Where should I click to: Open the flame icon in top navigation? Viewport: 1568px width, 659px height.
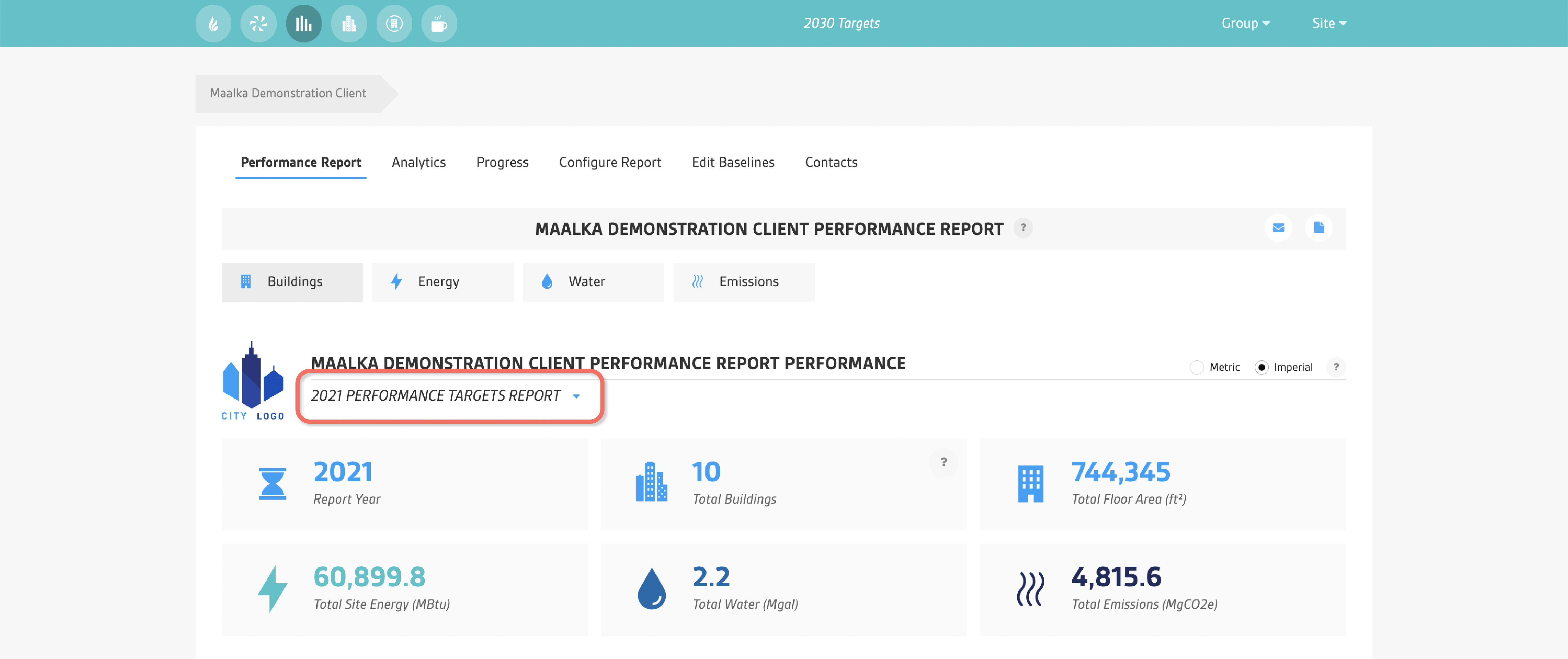click(x=213, y=24)
